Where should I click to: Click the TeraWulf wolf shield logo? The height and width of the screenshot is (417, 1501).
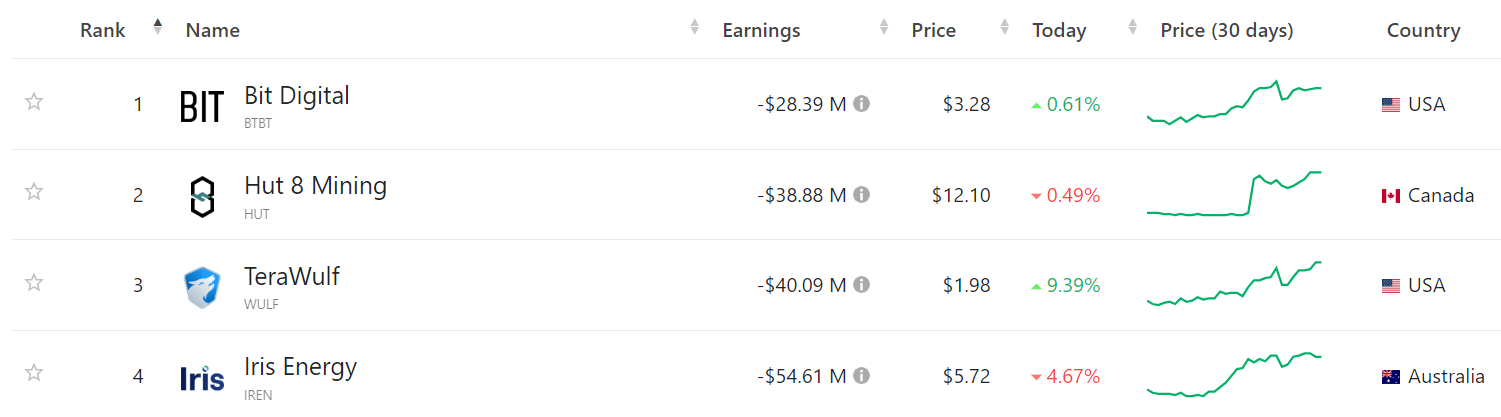click(201, 287)
